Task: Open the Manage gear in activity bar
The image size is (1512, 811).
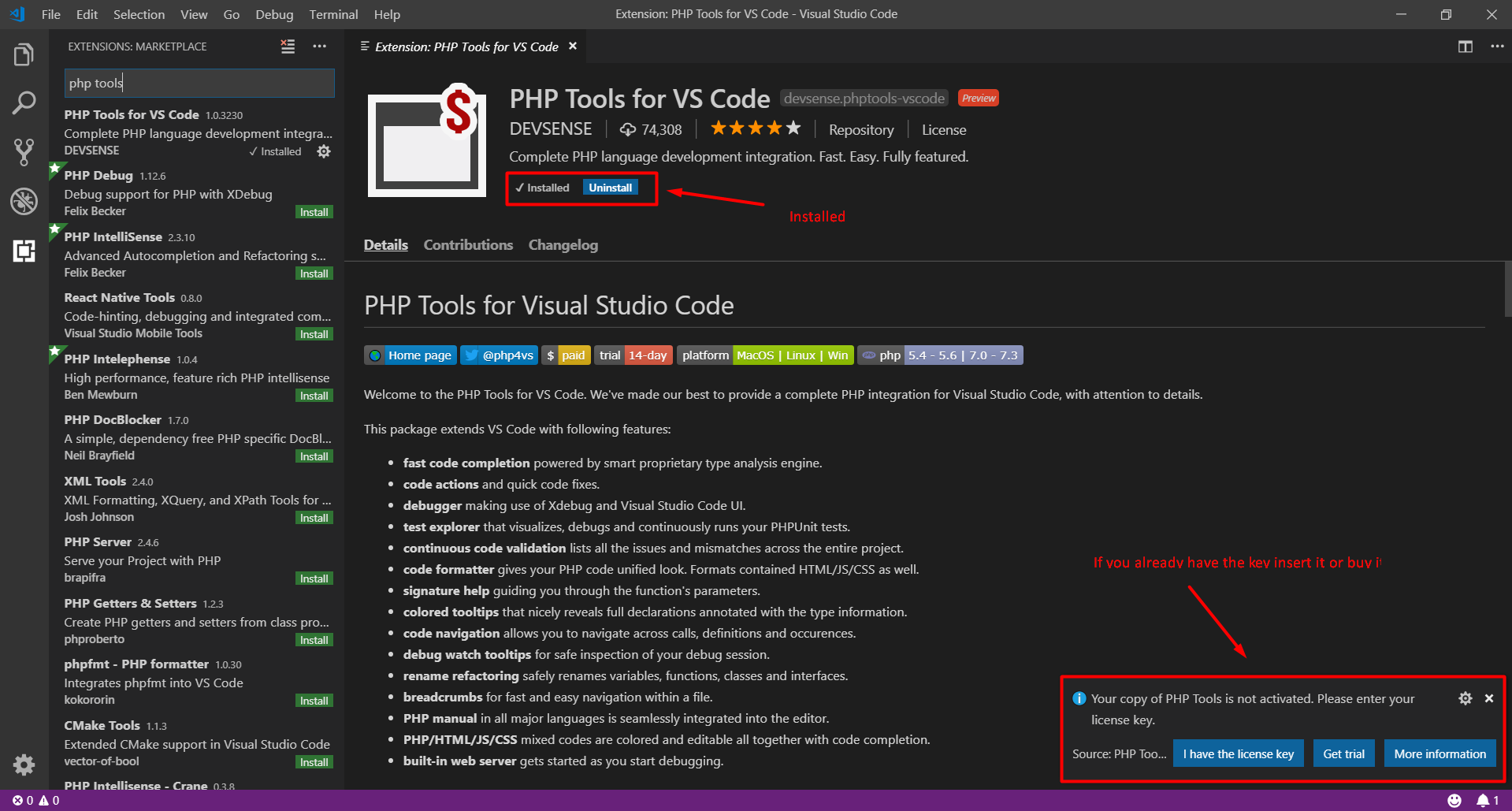Action: click(x=24, y=764)
